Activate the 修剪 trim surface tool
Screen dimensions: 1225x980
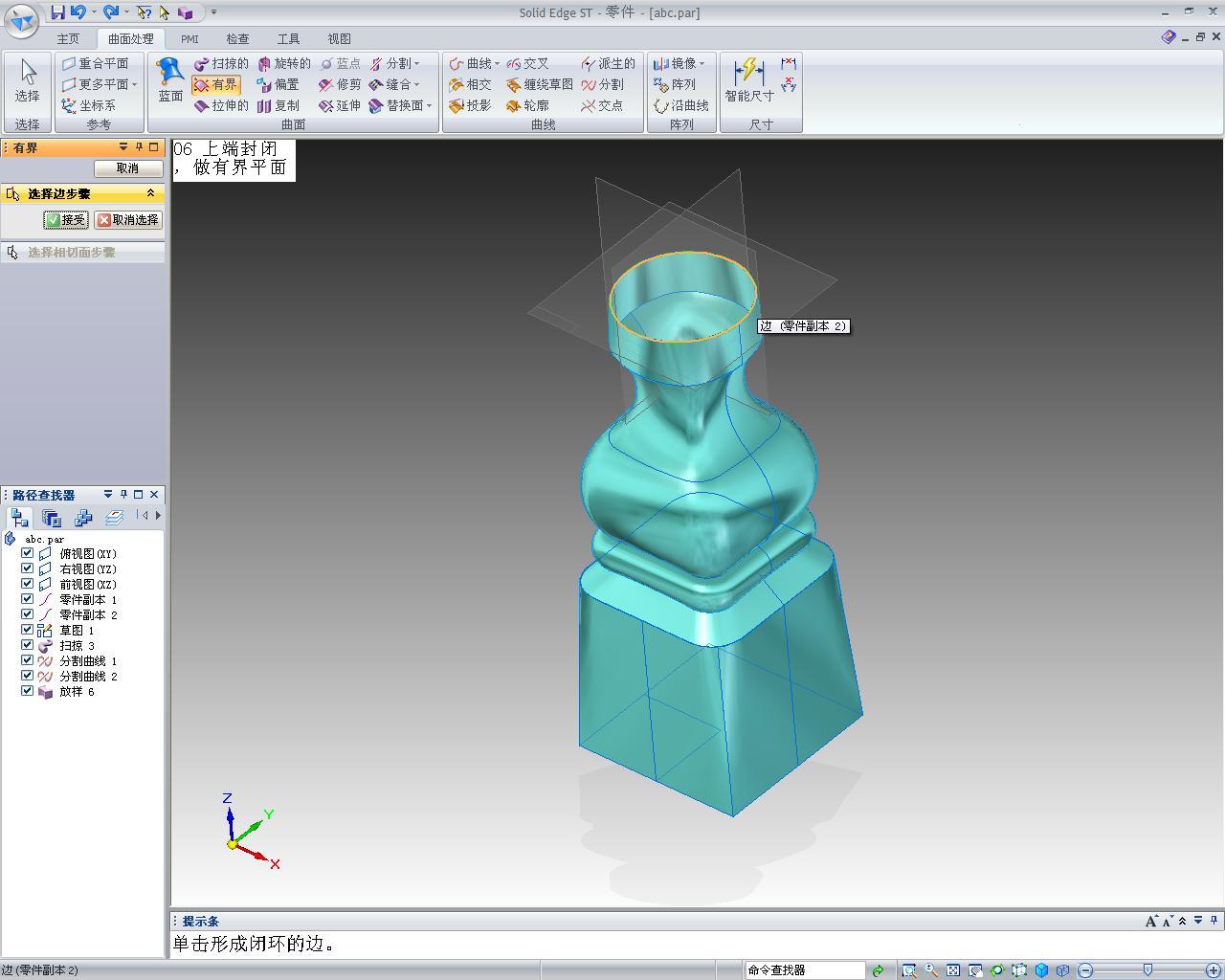340,84
